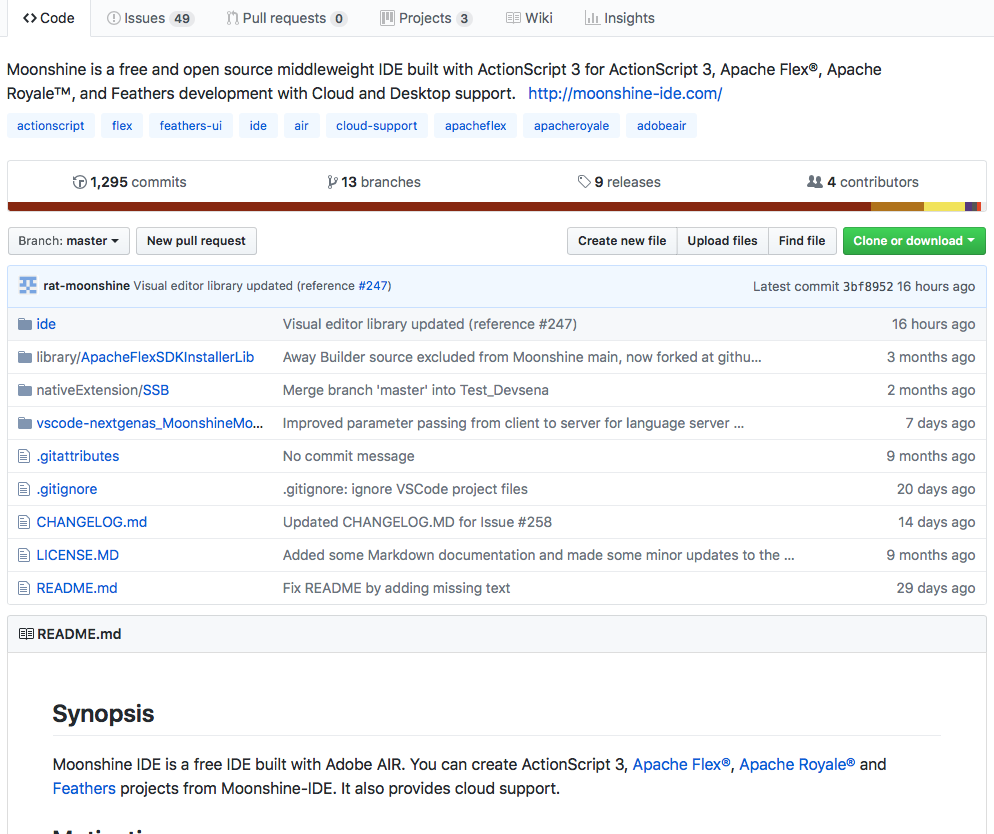
Task: Click the orange segment of language bar
Action: (x=897, y=207)
